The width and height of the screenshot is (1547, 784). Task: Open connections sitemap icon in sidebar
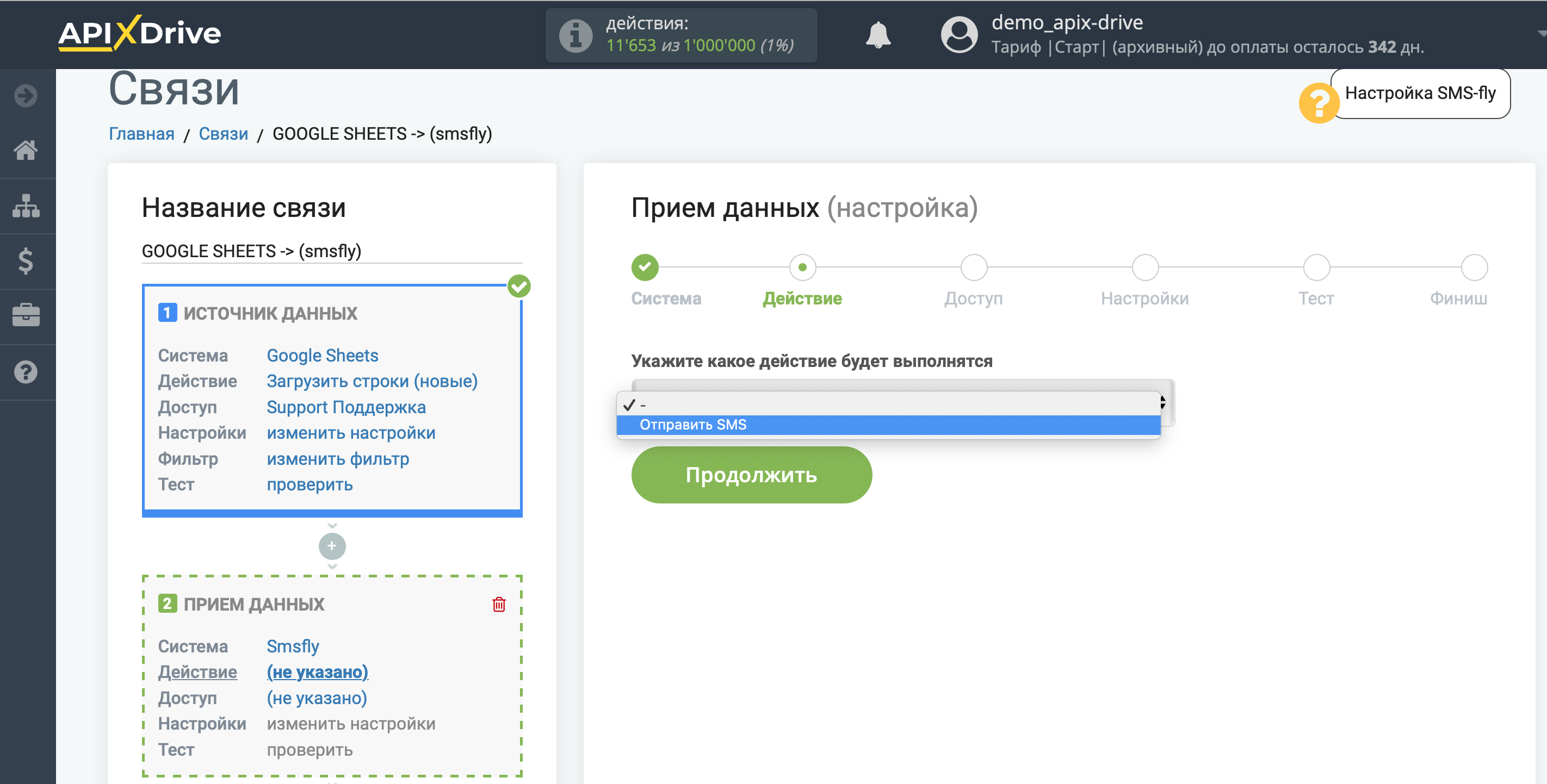pos(26,206)
